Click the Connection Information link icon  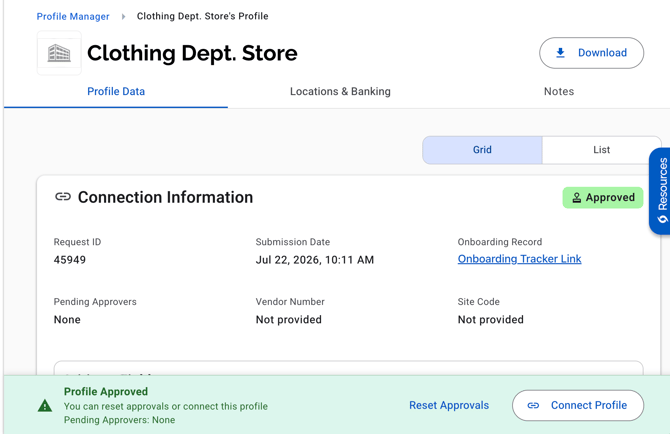tap(63, 197)
